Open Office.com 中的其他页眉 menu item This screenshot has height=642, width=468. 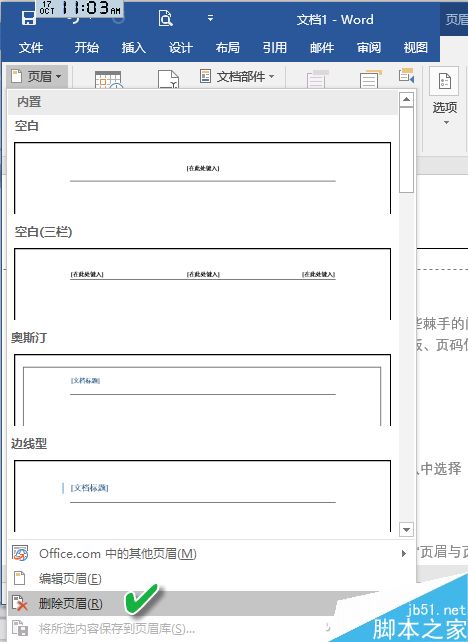click(x=211, y=554)
